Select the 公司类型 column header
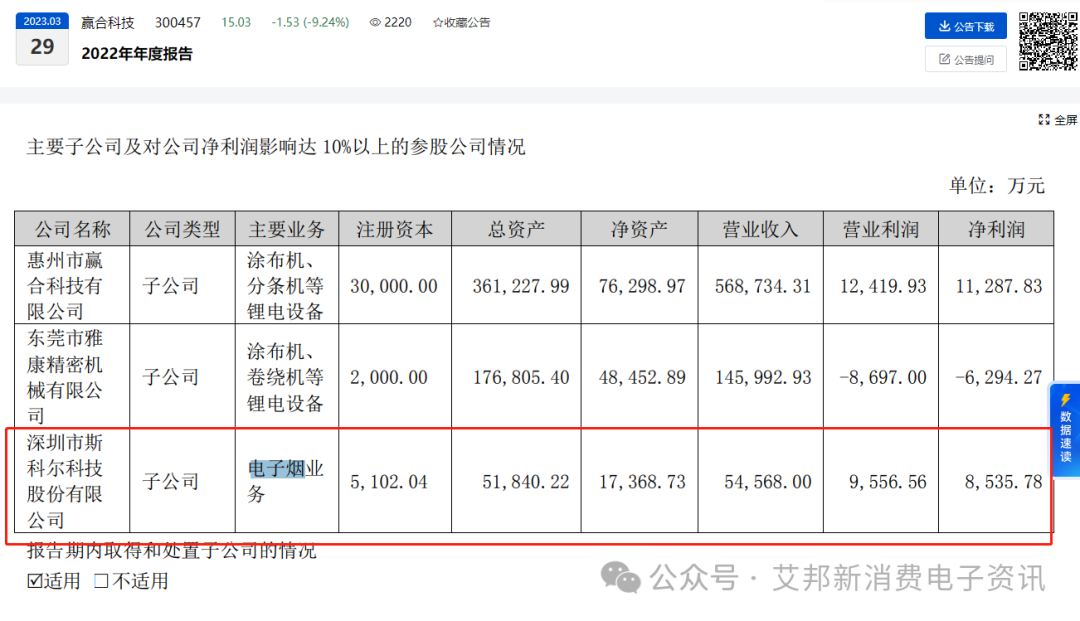 (x=183, y=229)
